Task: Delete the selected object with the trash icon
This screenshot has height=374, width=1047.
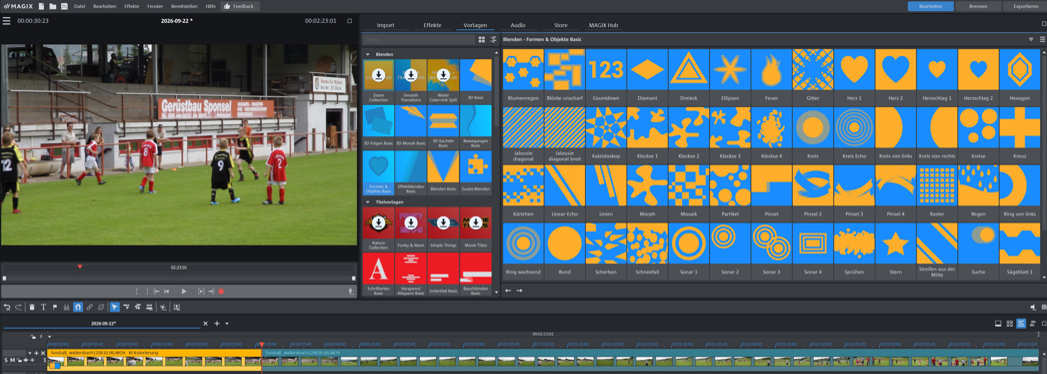Action: coord(32,307)
